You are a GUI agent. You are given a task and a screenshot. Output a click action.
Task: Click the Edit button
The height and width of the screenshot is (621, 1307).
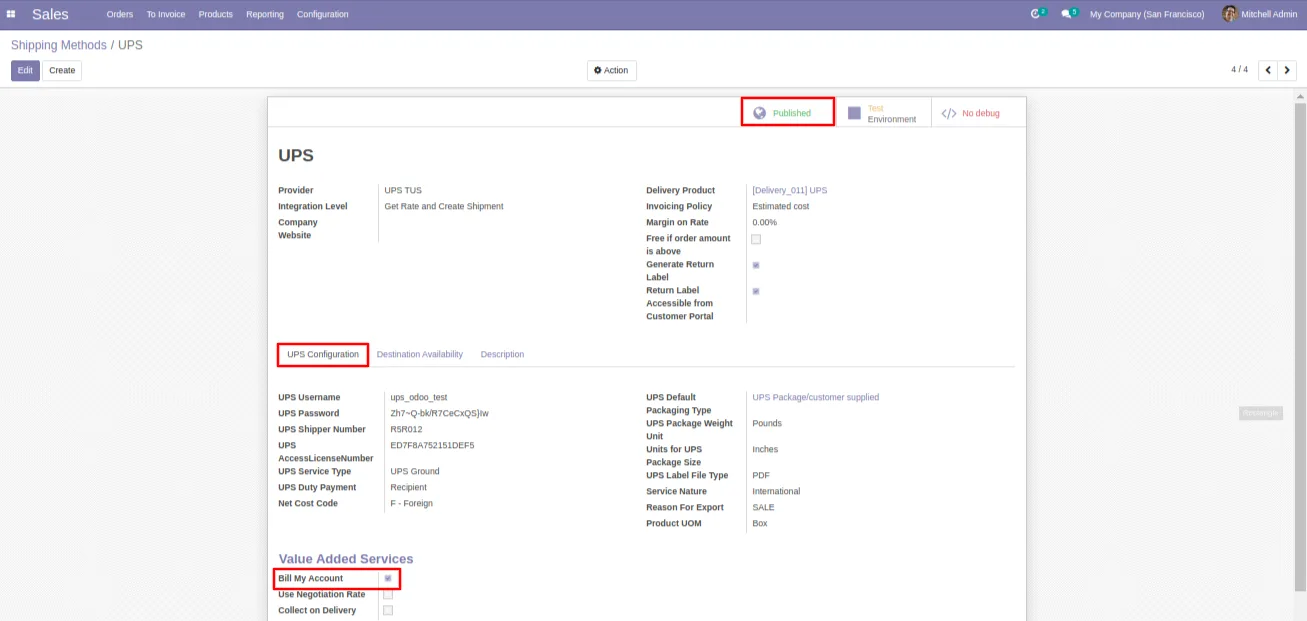click(x=25, y=70)
